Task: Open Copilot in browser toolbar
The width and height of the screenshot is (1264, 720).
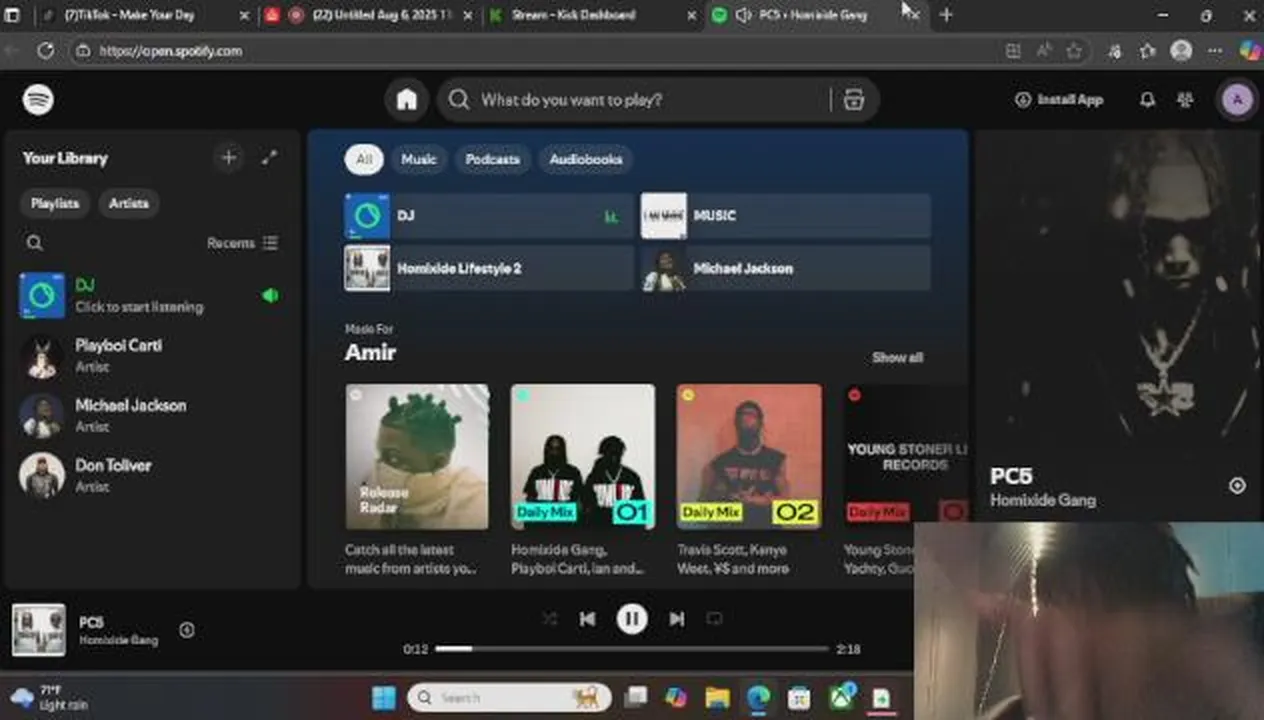Action: [x=1249, y=51]
